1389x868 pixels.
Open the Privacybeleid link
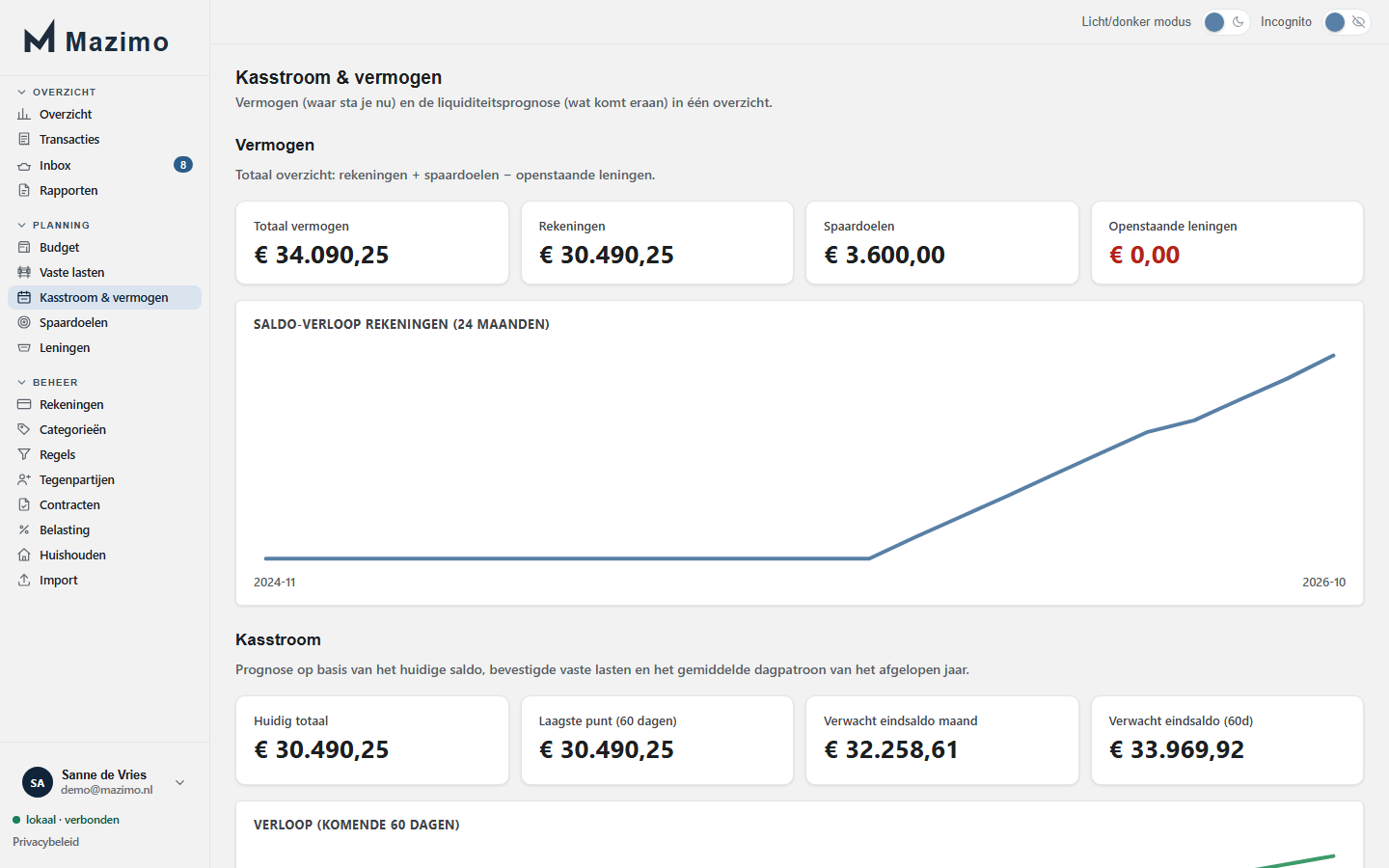point(46,842)
